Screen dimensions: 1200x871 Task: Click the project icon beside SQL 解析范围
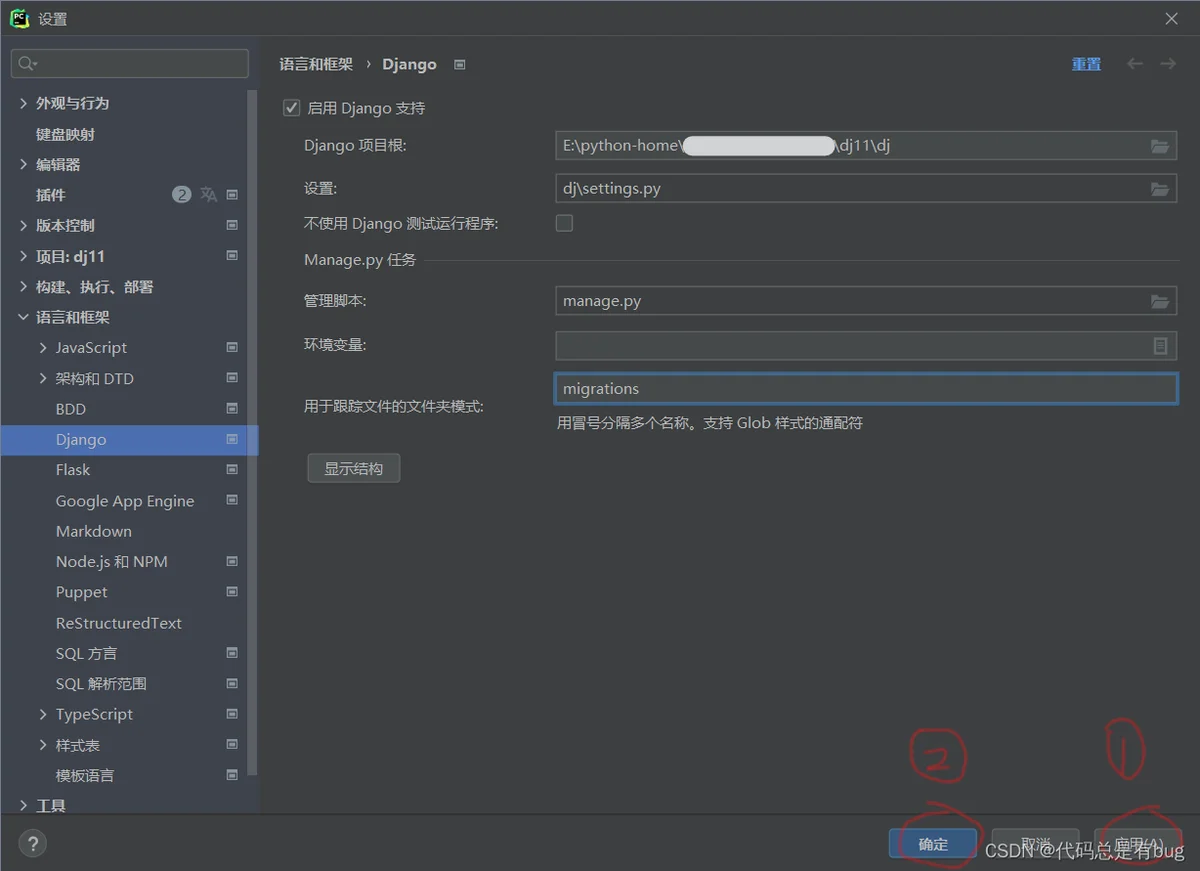click(232, 684)
